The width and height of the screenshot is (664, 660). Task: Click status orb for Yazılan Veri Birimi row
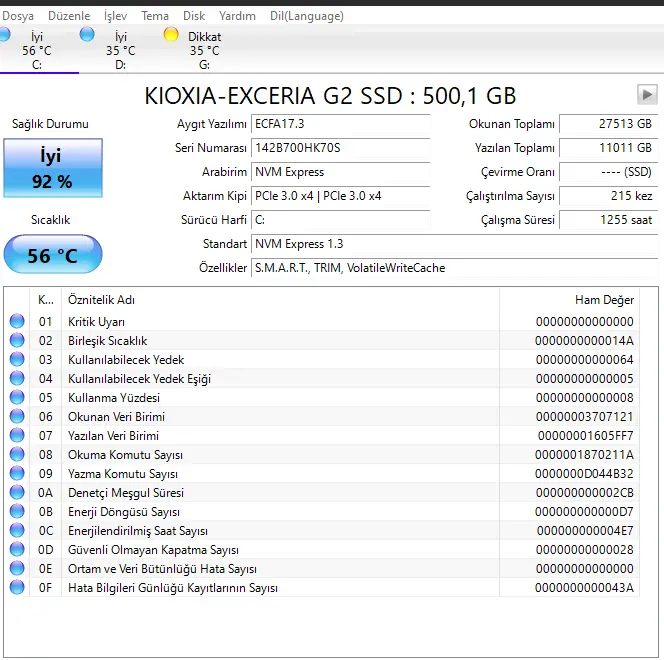(17, 435)
